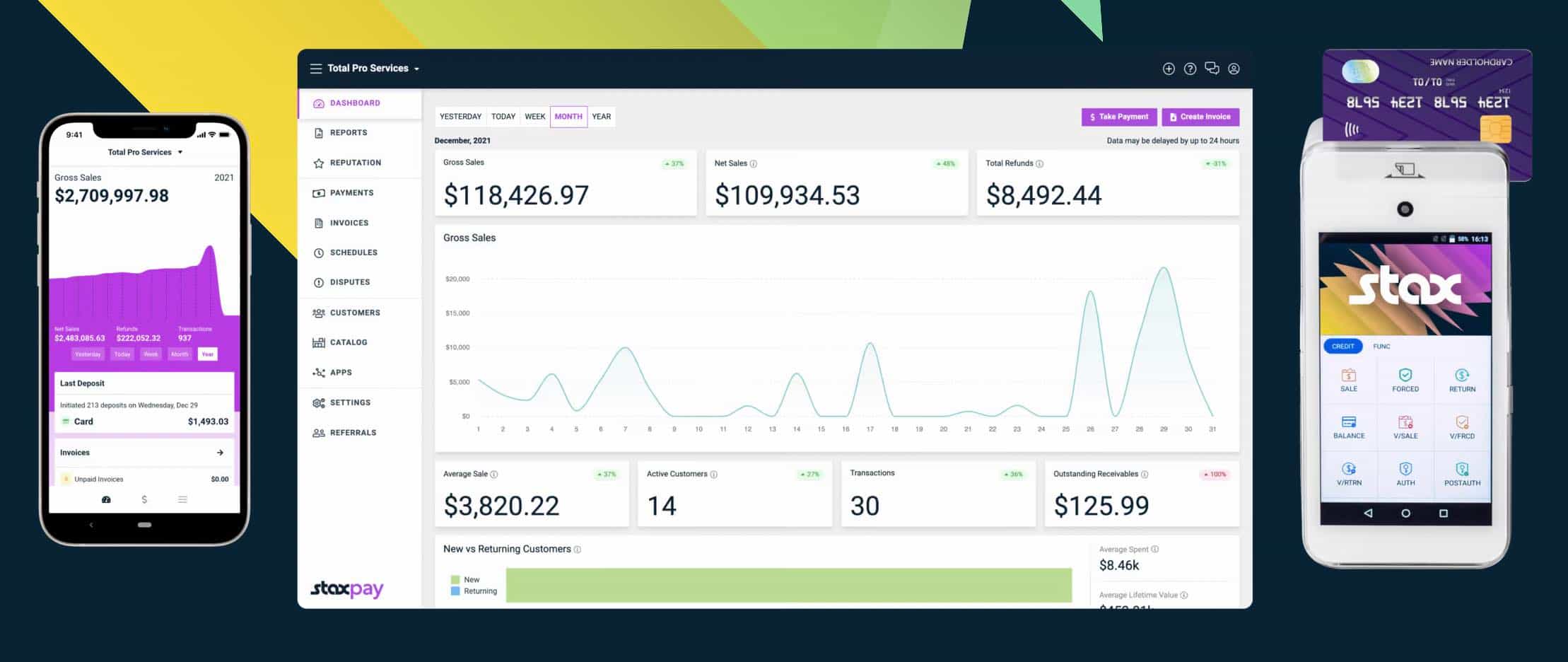Select Month filter on the phone app

click(x=180, y=354)
